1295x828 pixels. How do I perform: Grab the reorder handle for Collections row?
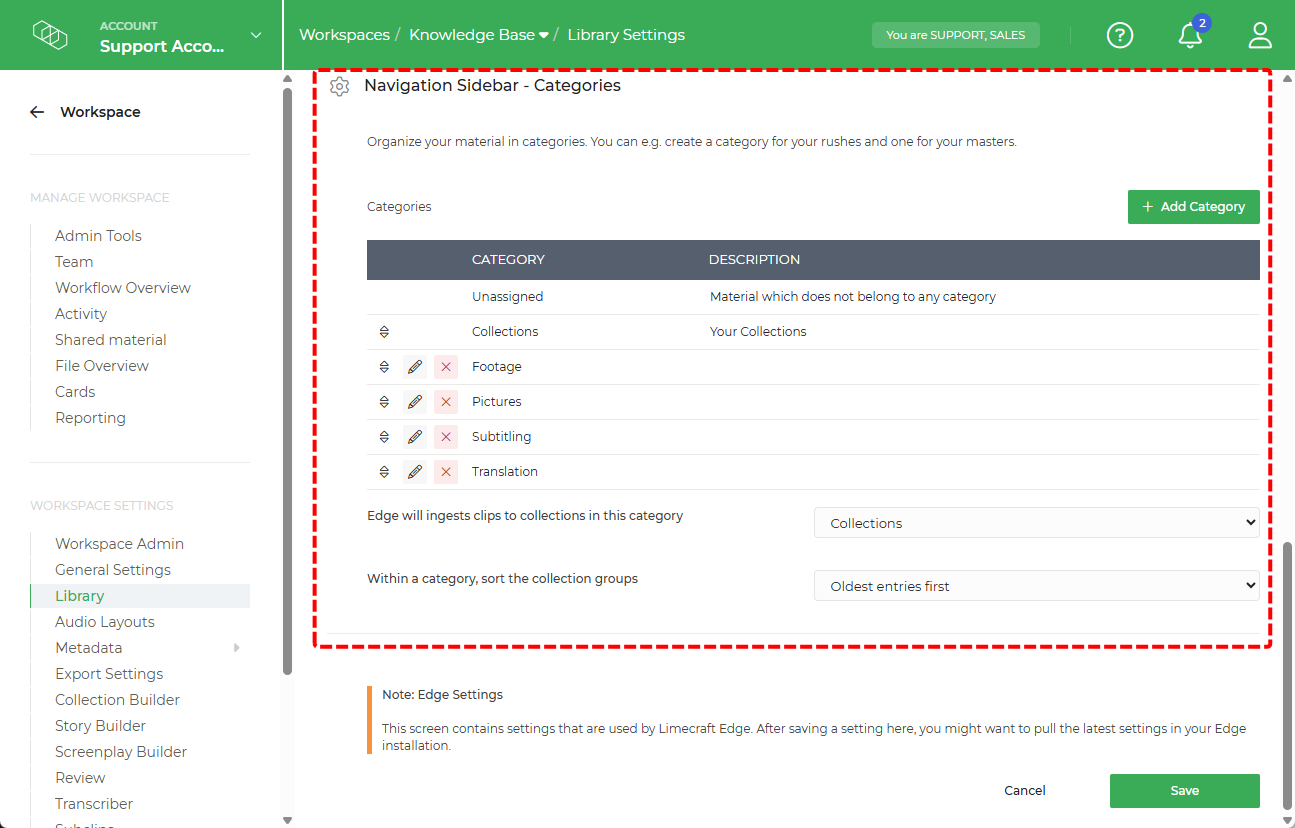[384, 331]
